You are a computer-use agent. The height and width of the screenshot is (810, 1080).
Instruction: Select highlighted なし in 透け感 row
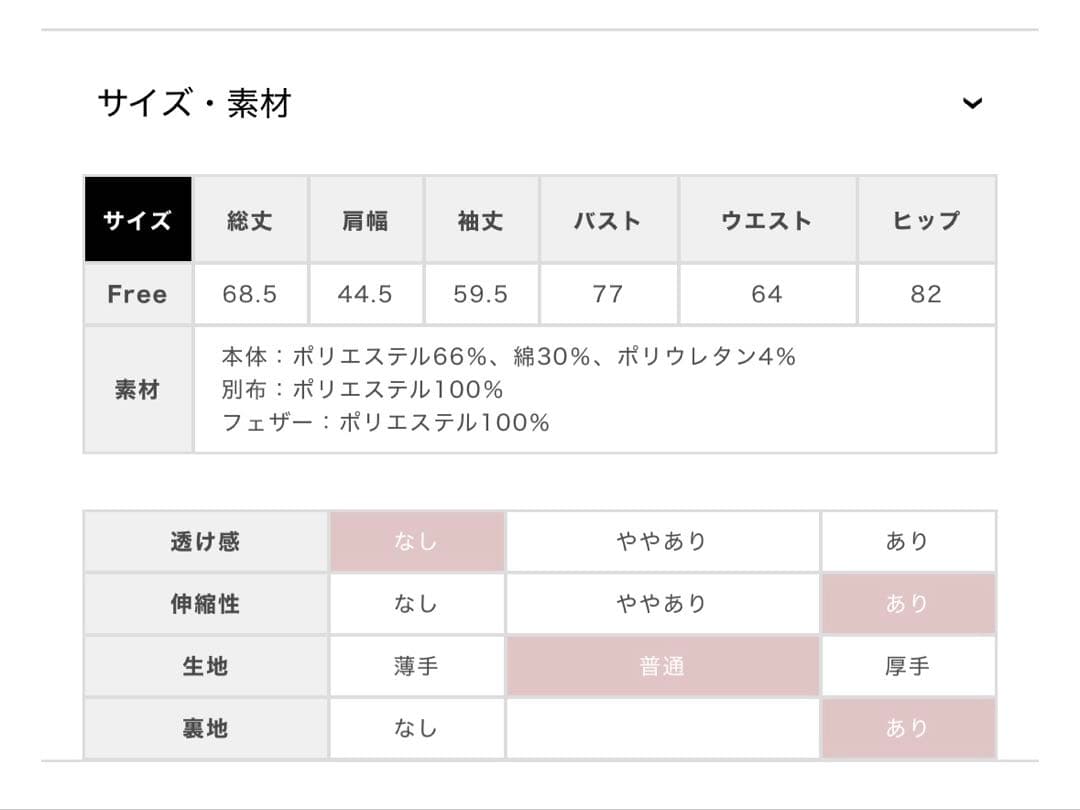(x=417, y=542)
